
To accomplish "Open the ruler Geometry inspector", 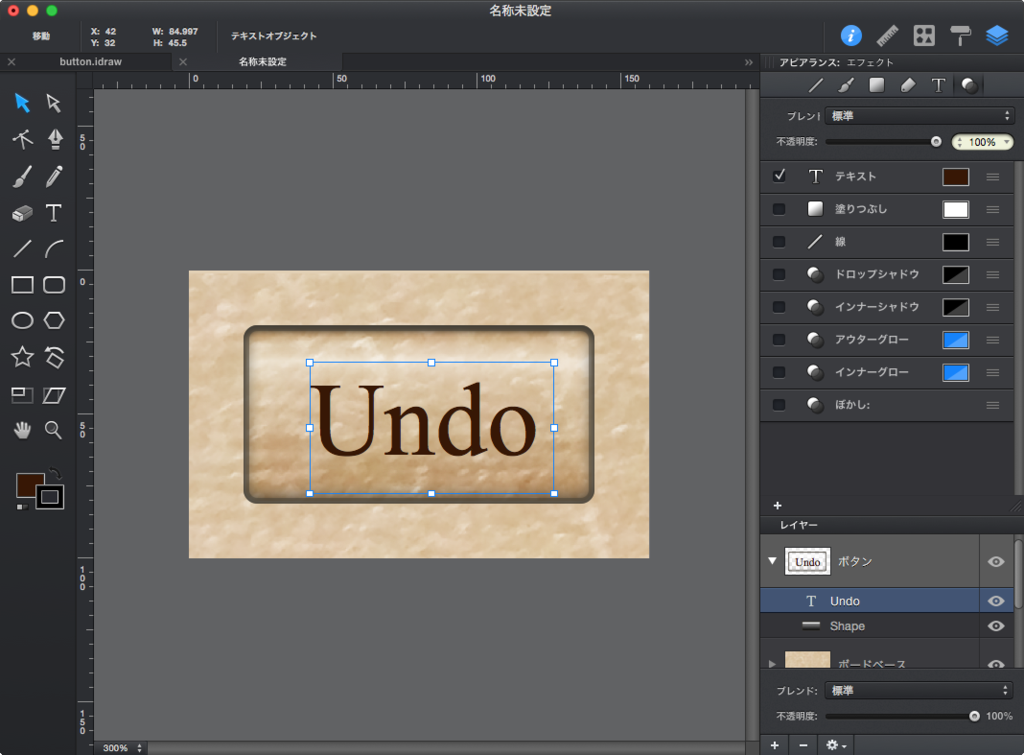I will coord(888,35).
